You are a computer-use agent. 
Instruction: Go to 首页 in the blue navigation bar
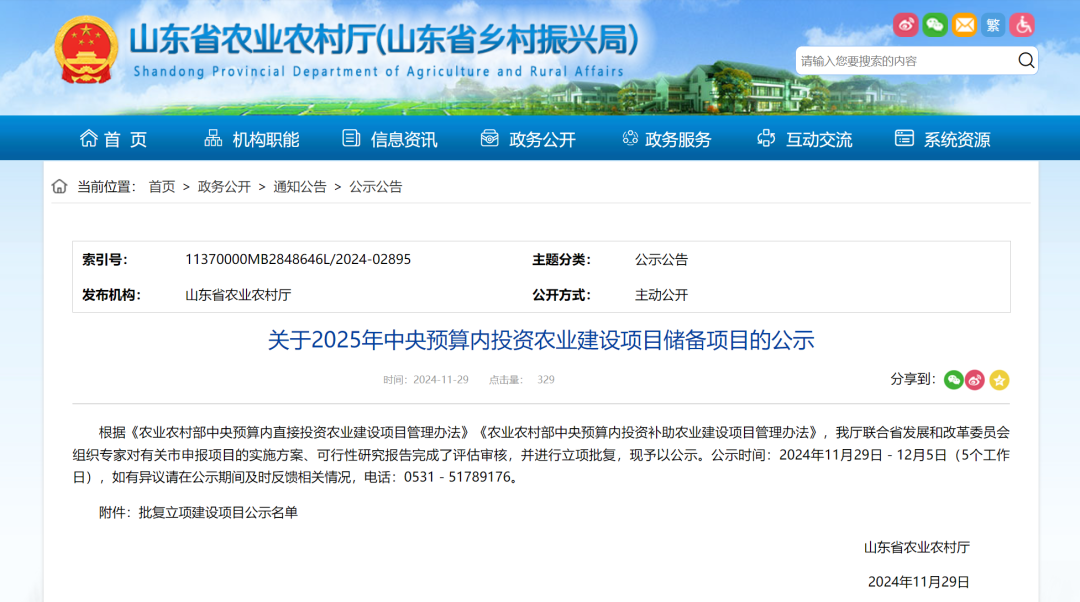pyautogui.click(x=114, y=139)
